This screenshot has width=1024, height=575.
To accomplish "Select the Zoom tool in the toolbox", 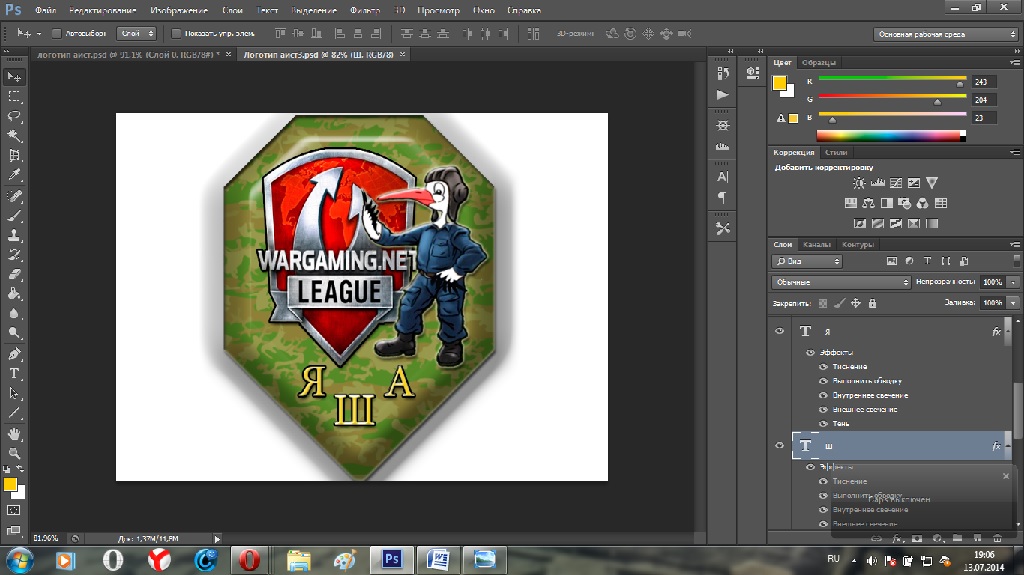I will (x=14, y=453).
